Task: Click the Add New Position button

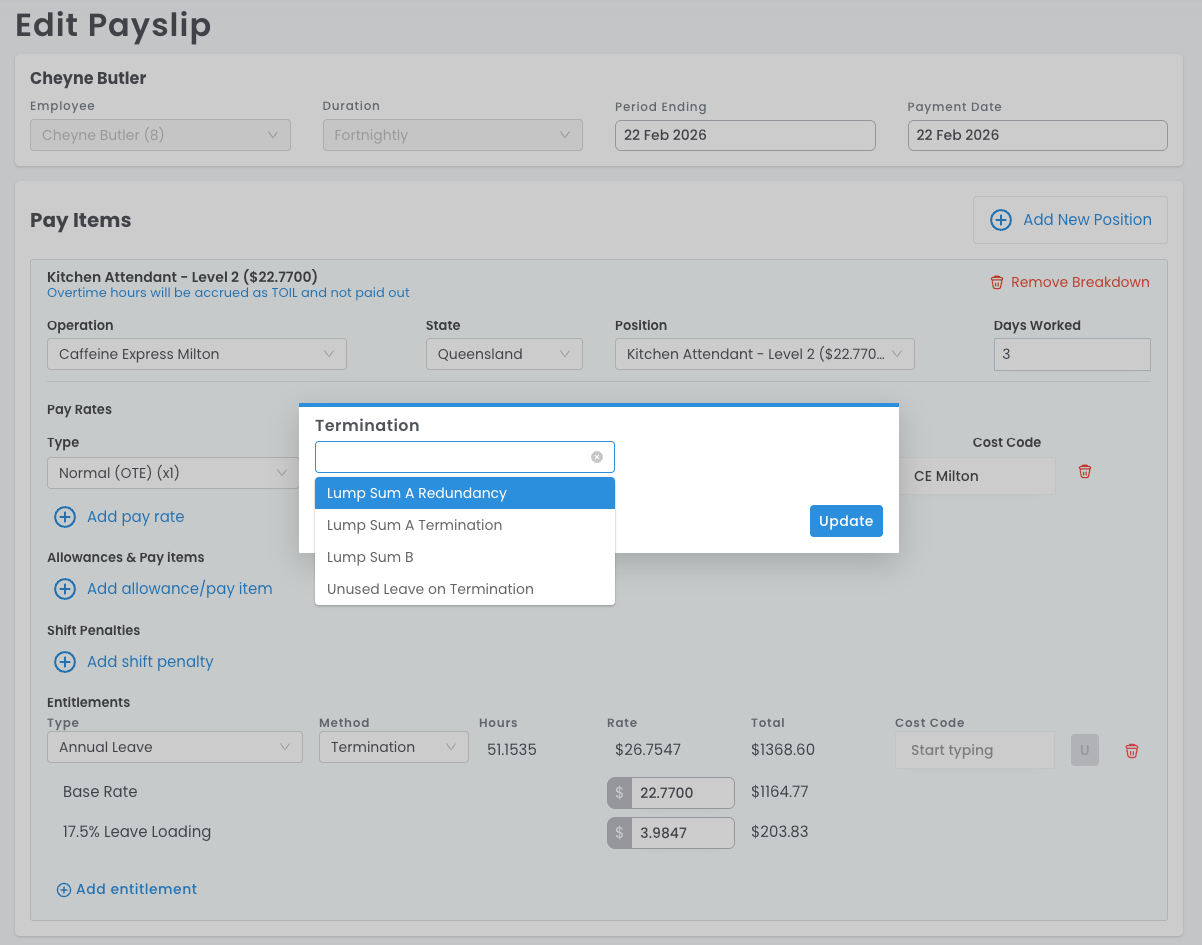Action: coord(1070,220)
